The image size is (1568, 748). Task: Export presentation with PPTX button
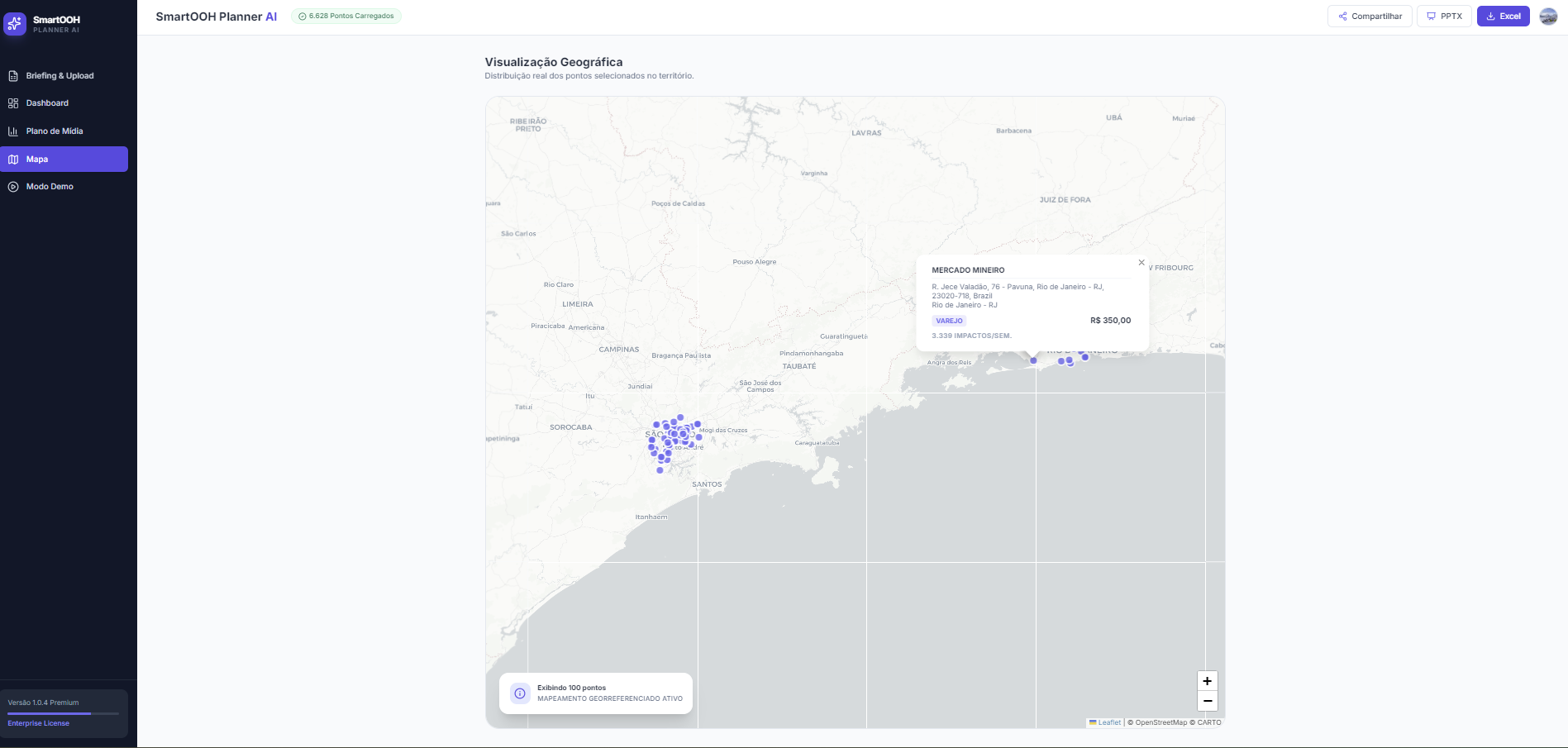pos(1444,17)
